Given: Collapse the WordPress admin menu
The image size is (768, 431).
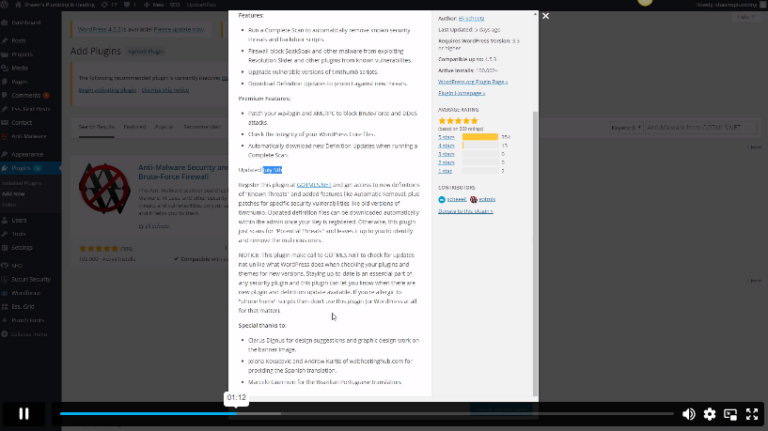Looking at the screenshot, I should click(28, 334).
